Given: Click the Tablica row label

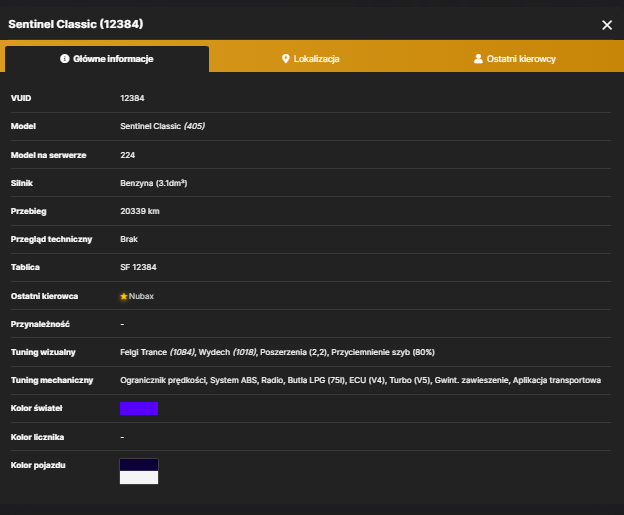Looking at the screenshot, I should (25, 267).
